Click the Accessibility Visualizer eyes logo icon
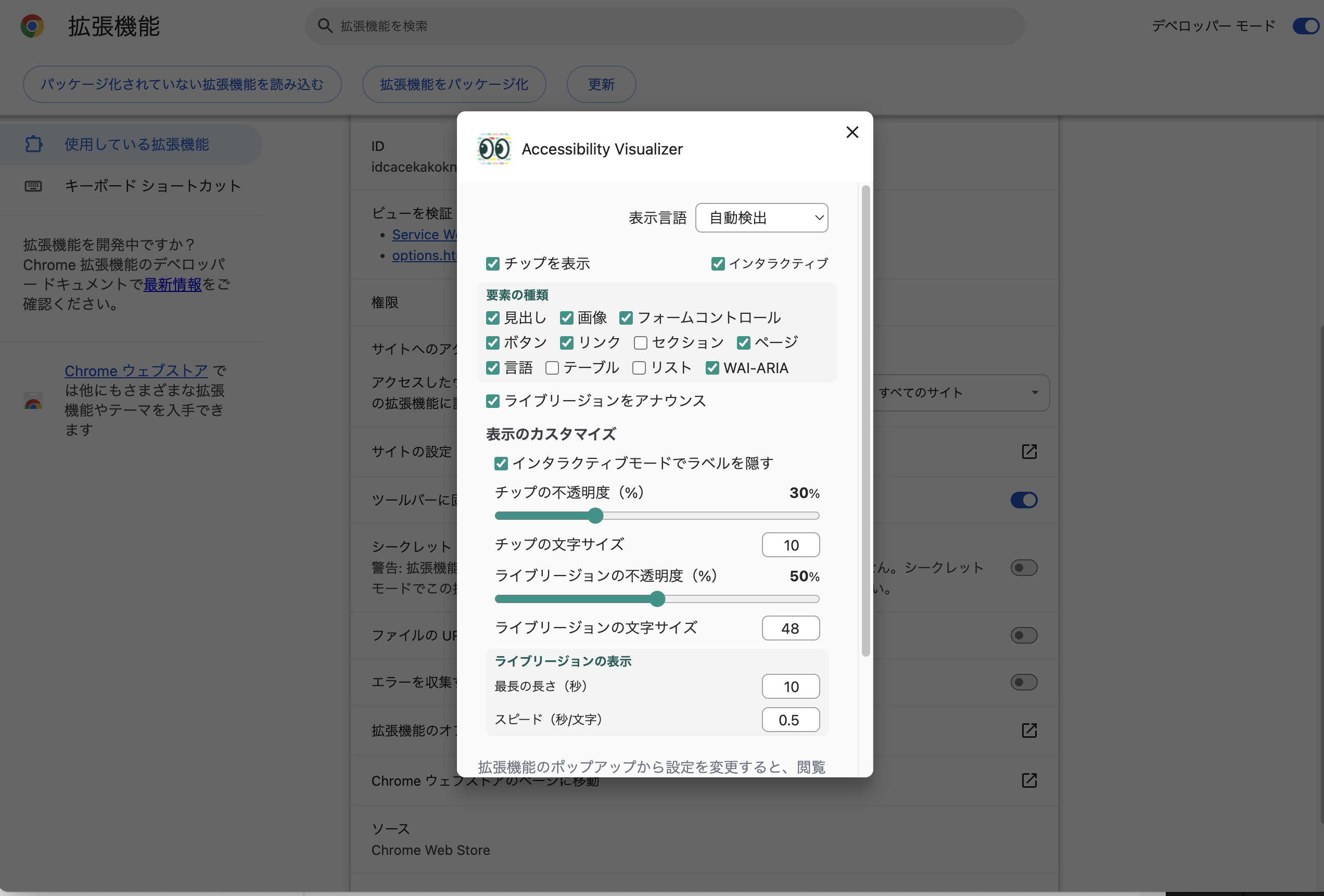 [x=493, y=149]
